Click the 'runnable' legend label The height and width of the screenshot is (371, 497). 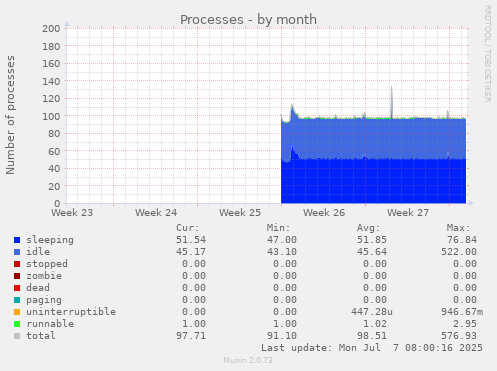point(50,324)
